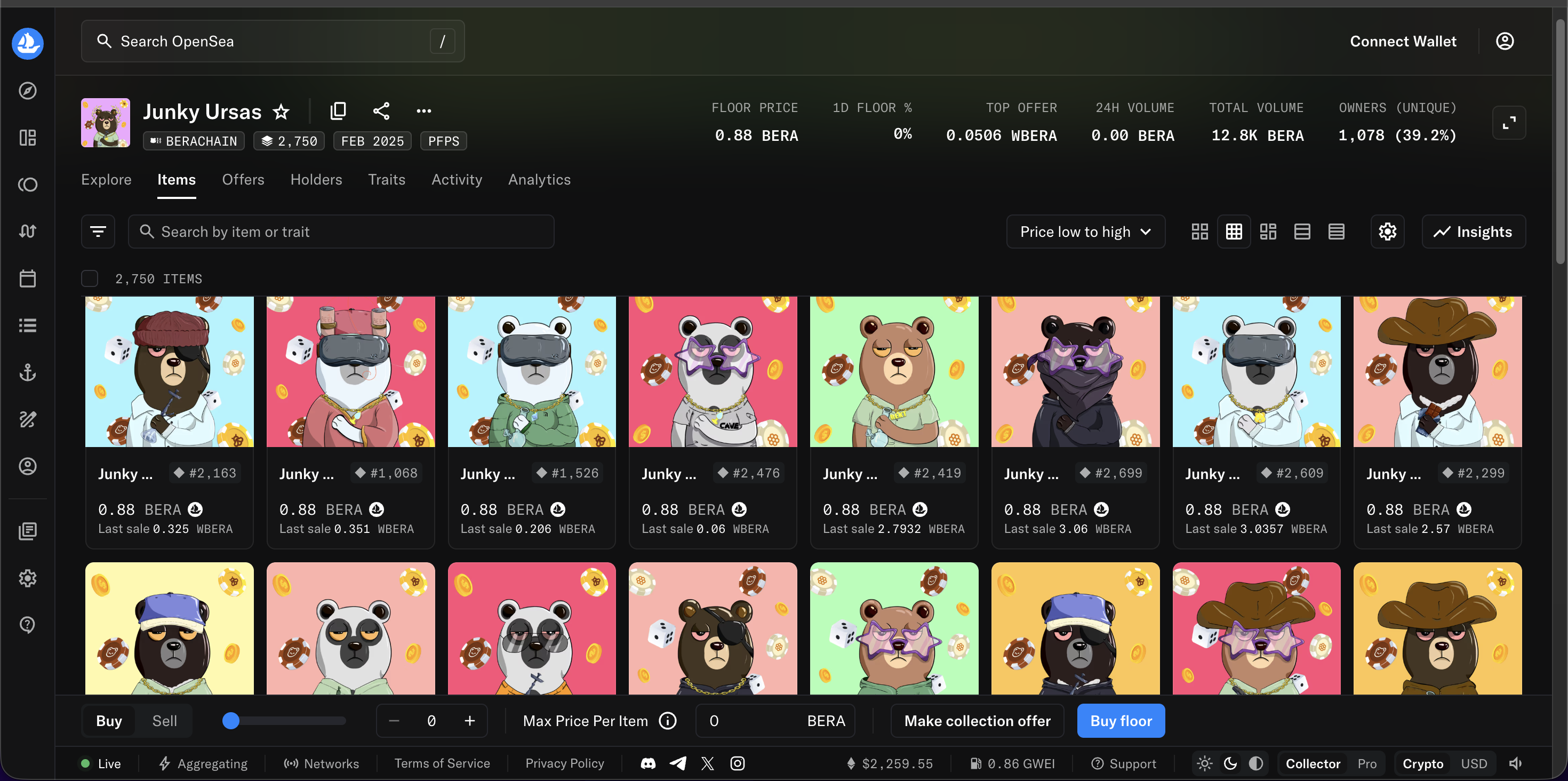Open the profile account icon in header
This screenshot has height=781, width=1568.
tap(1505, 41)
